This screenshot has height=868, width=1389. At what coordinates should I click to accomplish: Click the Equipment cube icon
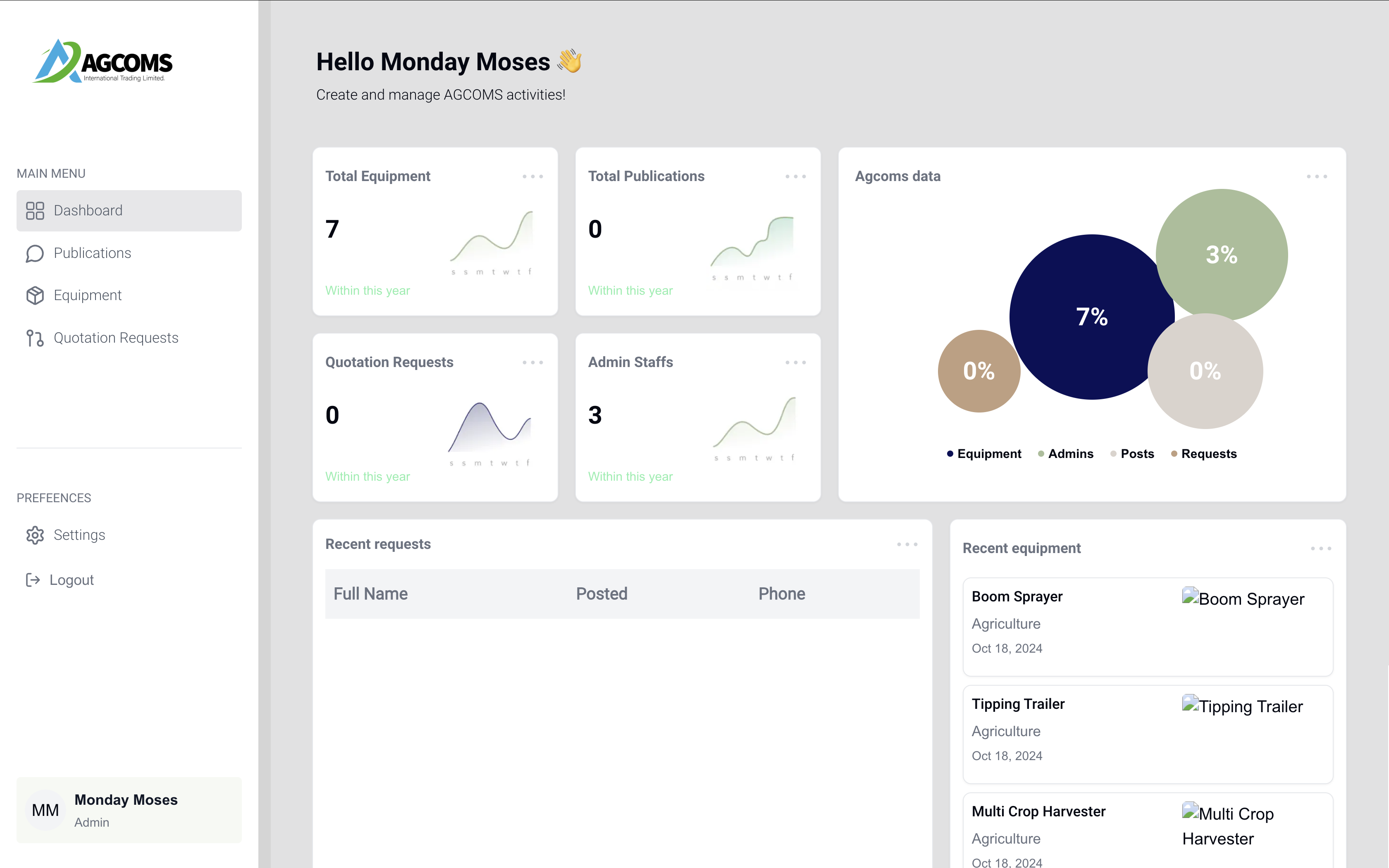(35, 296)
